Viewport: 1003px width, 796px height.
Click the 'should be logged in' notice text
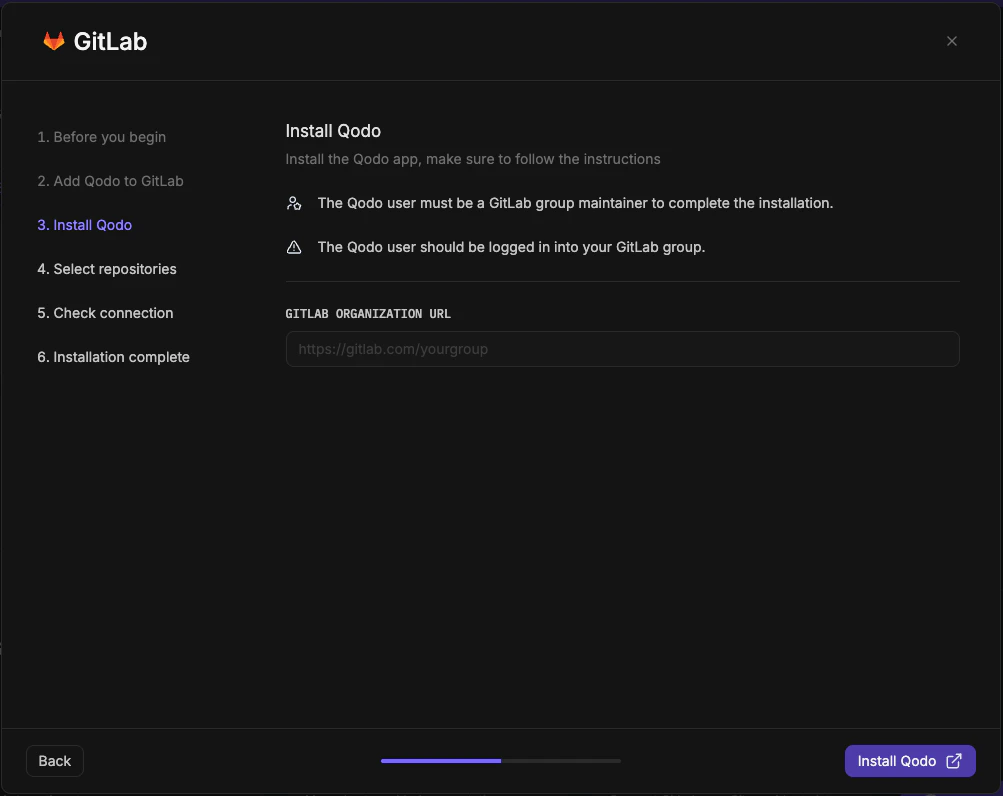click(x=511, y=247)
